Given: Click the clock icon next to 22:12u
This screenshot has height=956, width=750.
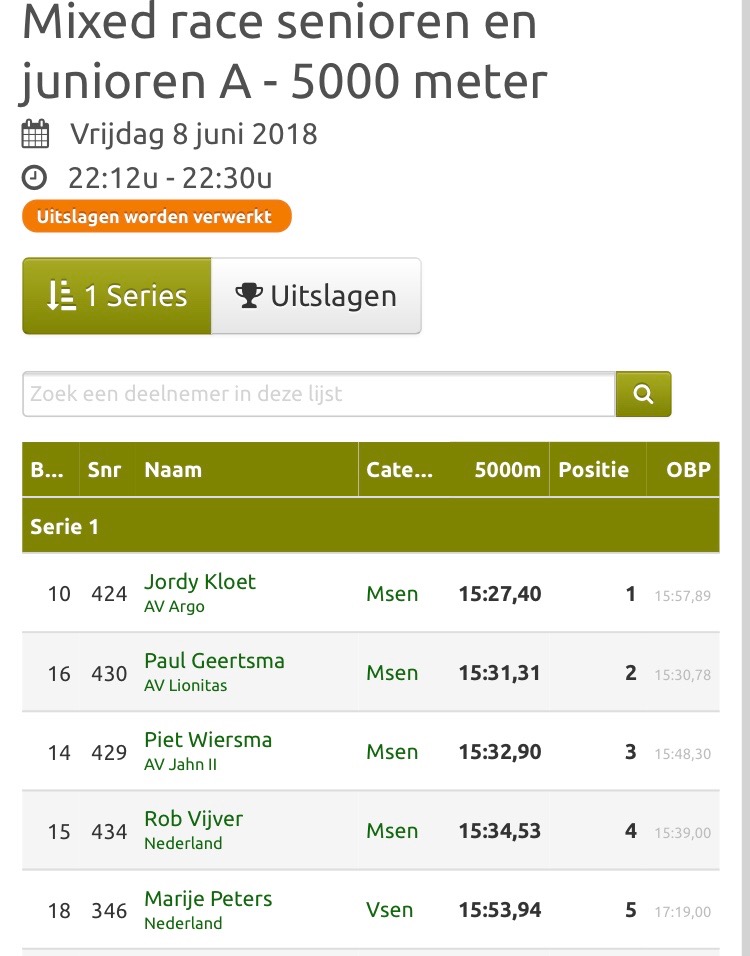Looking at the screenshot, I should tap(34, 178).
